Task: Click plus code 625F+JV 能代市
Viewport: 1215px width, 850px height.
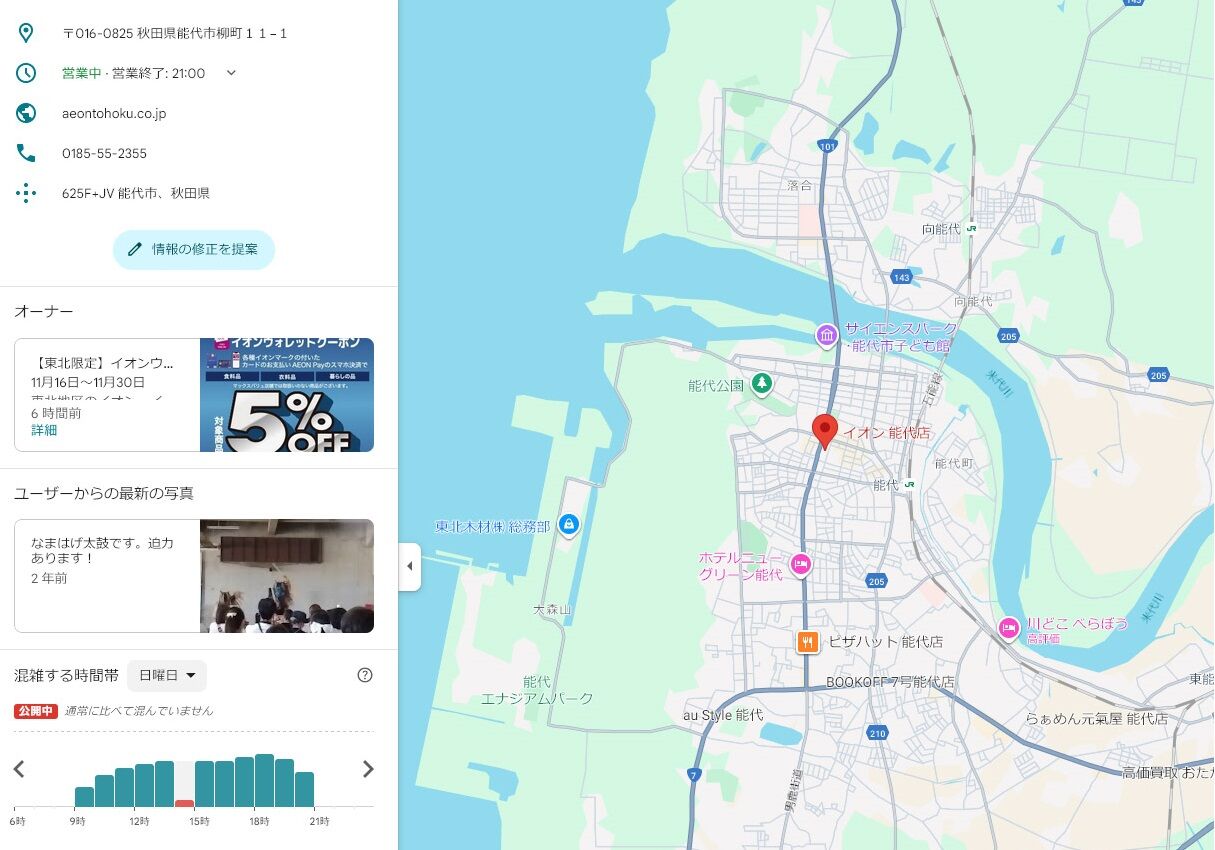Action: (136, 193)
